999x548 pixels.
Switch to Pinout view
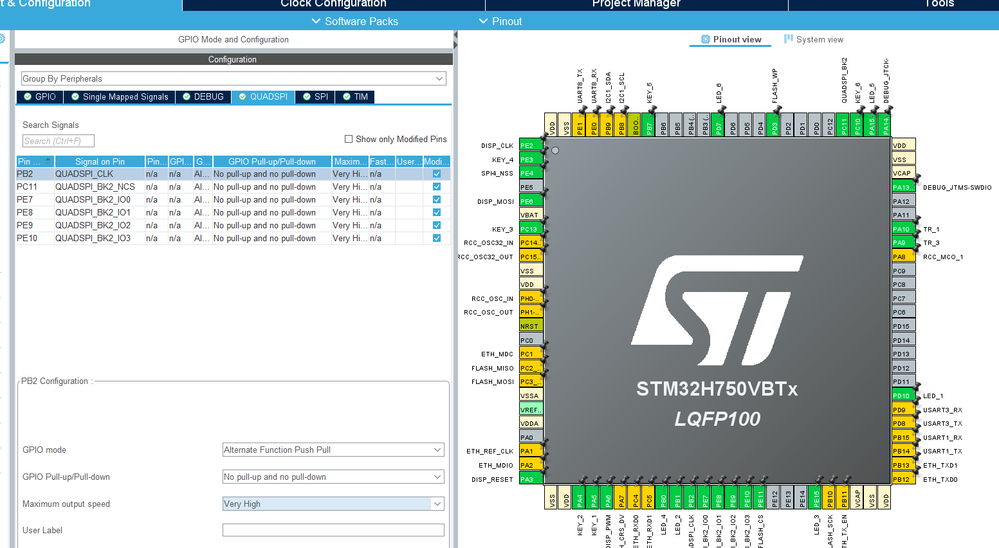pos(731,40)
